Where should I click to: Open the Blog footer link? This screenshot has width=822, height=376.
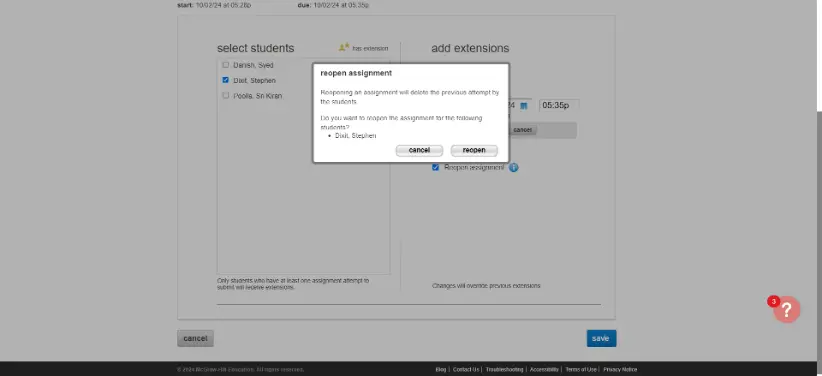(440, 370)
